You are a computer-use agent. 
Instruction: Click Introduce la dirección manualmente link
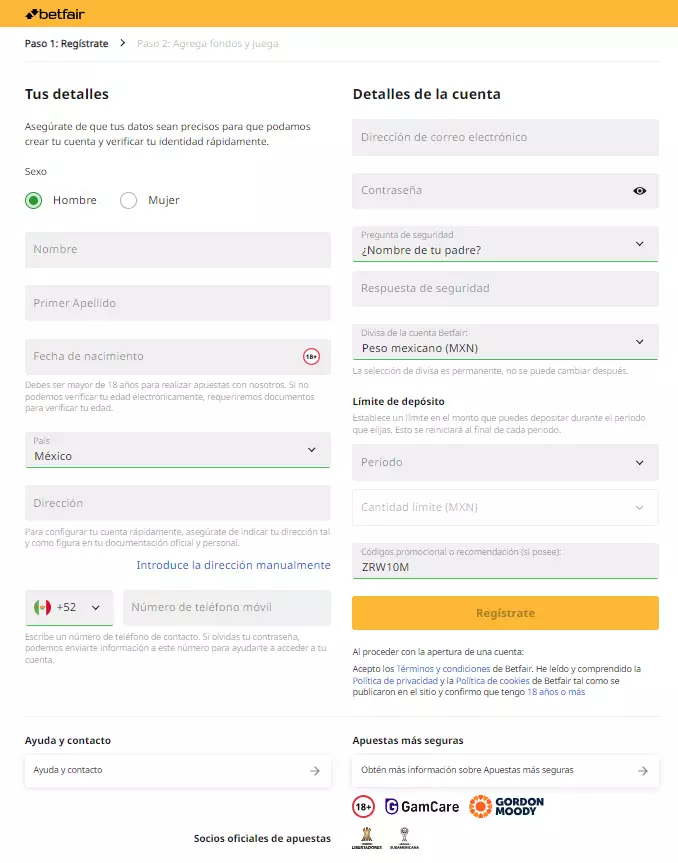pos(233,565)
